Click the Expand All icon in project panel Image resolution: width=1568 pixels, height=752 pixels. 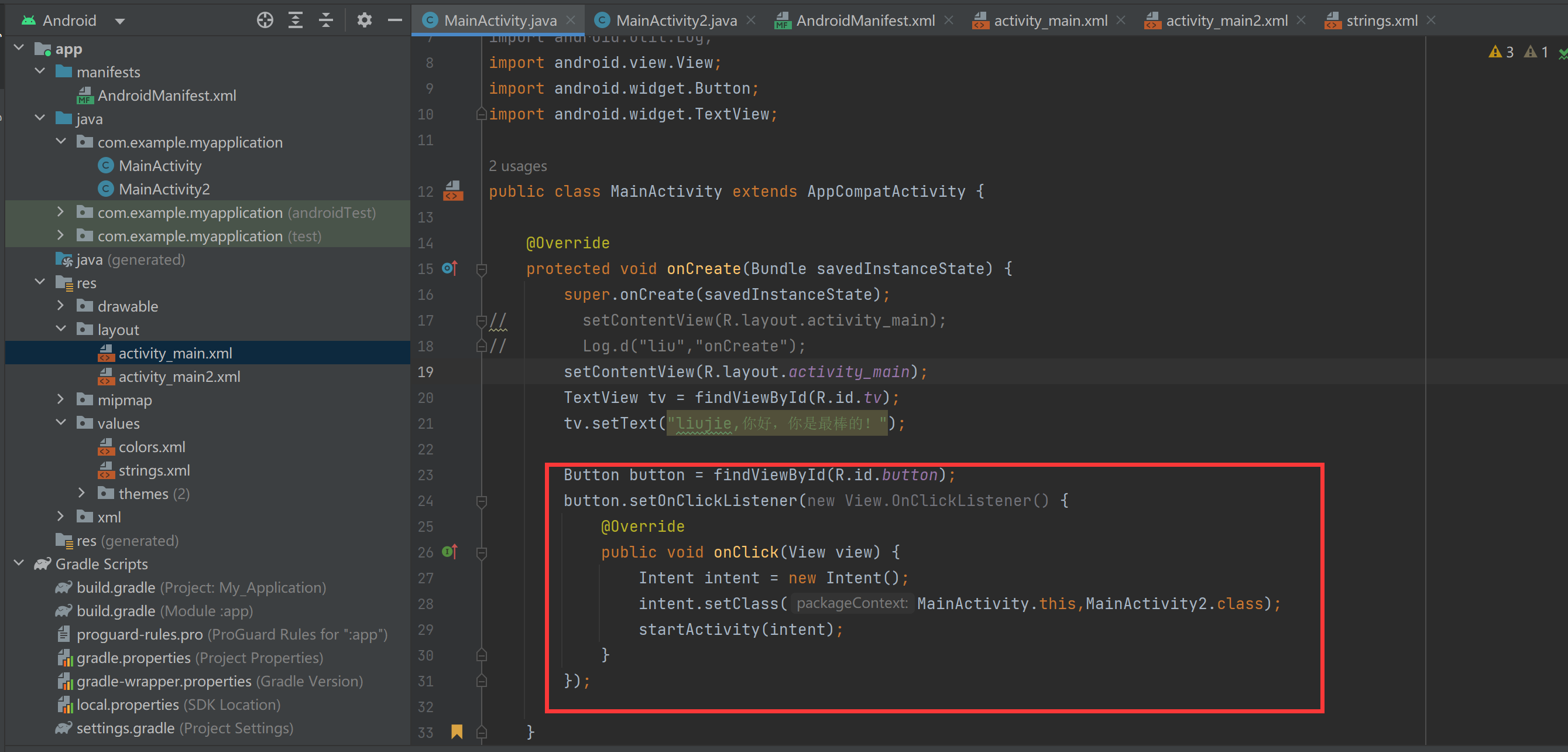(x=295, y=20)
